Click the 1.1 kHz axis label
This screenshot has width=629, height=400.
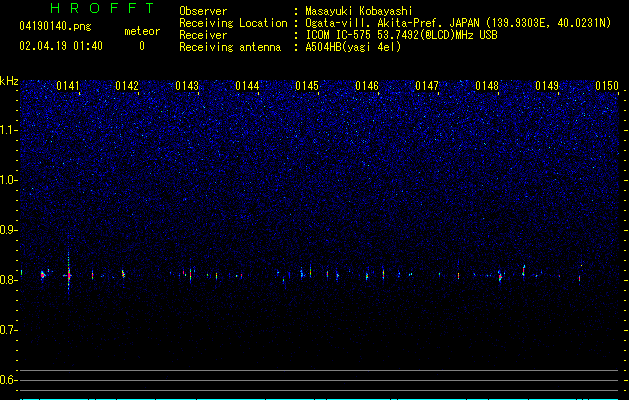7,130
